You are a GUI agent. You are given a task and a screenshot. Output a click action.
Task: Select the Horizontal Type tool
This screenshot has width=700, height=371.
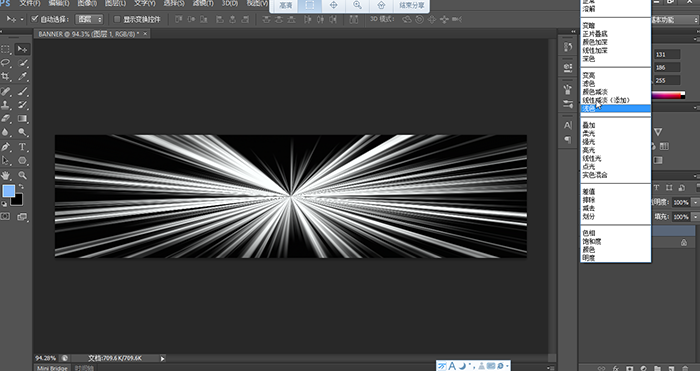pyautogui.click(x=22, y=147)
